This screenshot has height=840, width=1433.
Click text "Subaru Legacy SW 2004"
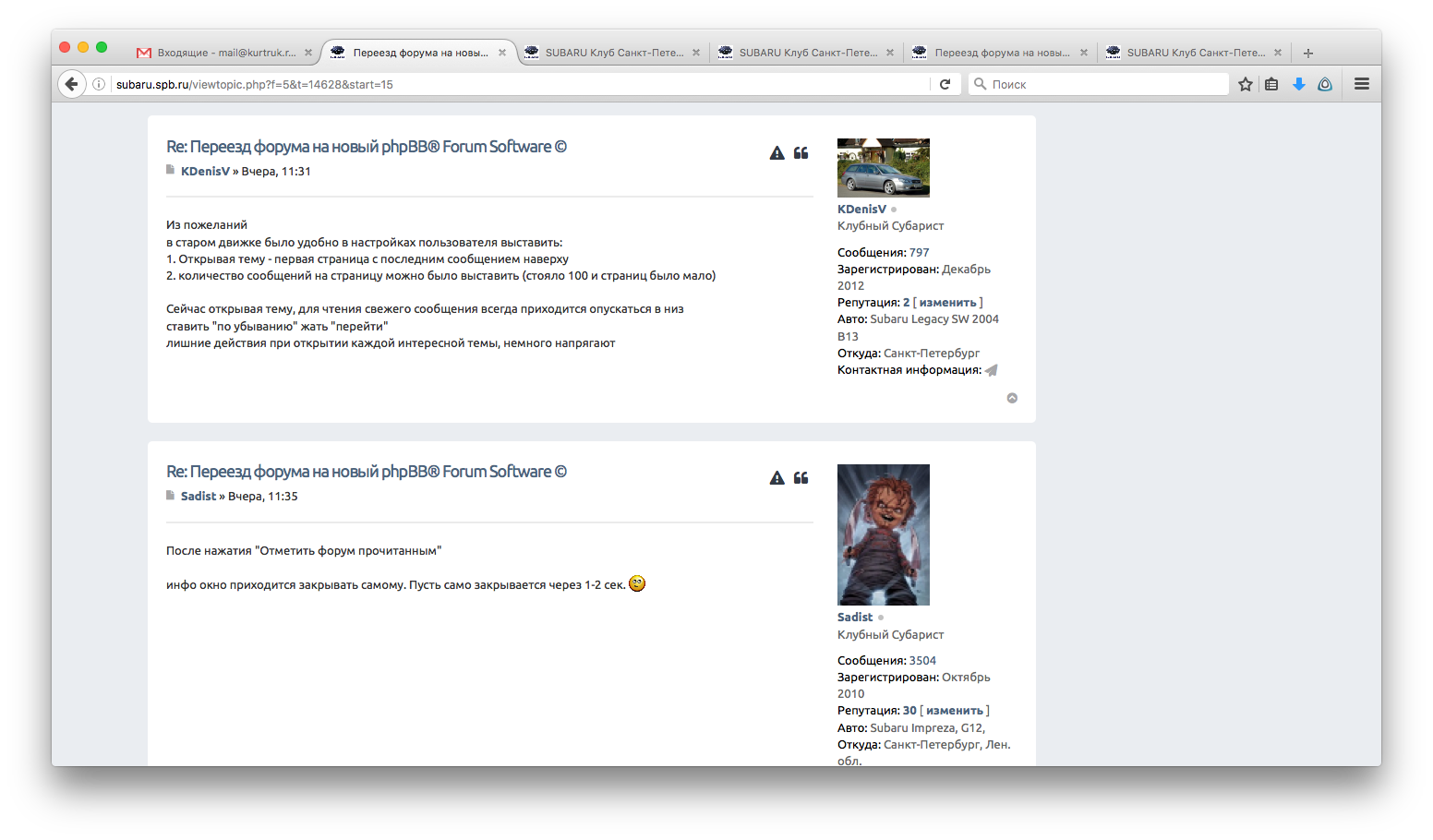point(934,319)
